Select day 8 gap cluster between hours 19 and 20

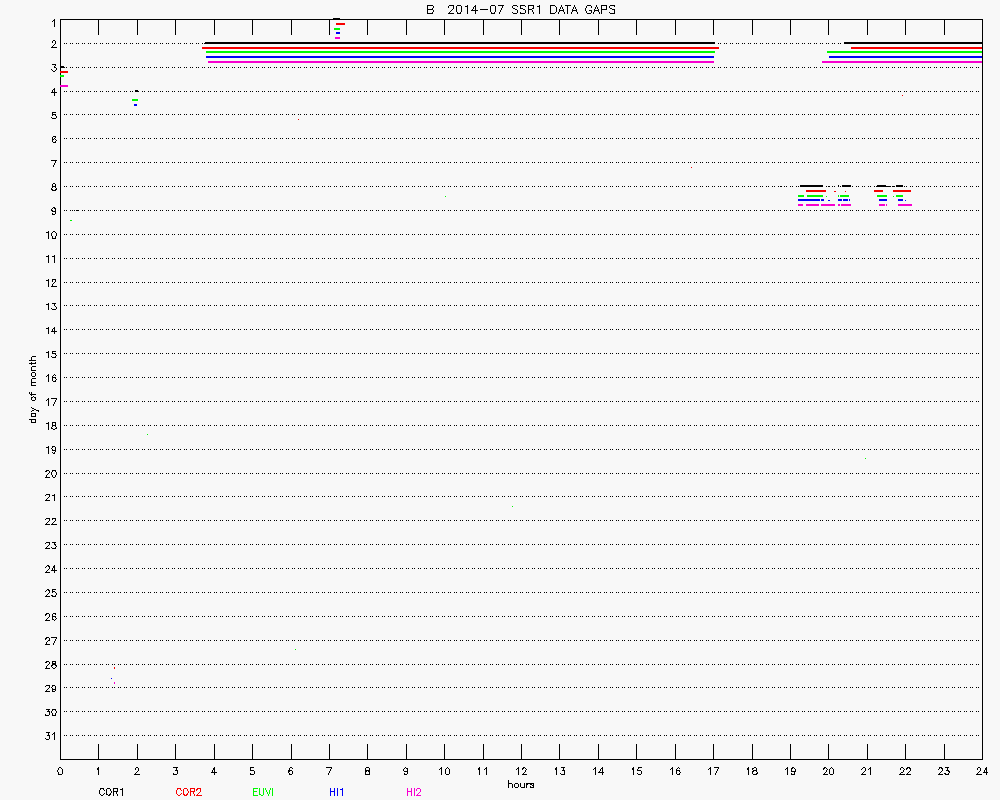811,195
